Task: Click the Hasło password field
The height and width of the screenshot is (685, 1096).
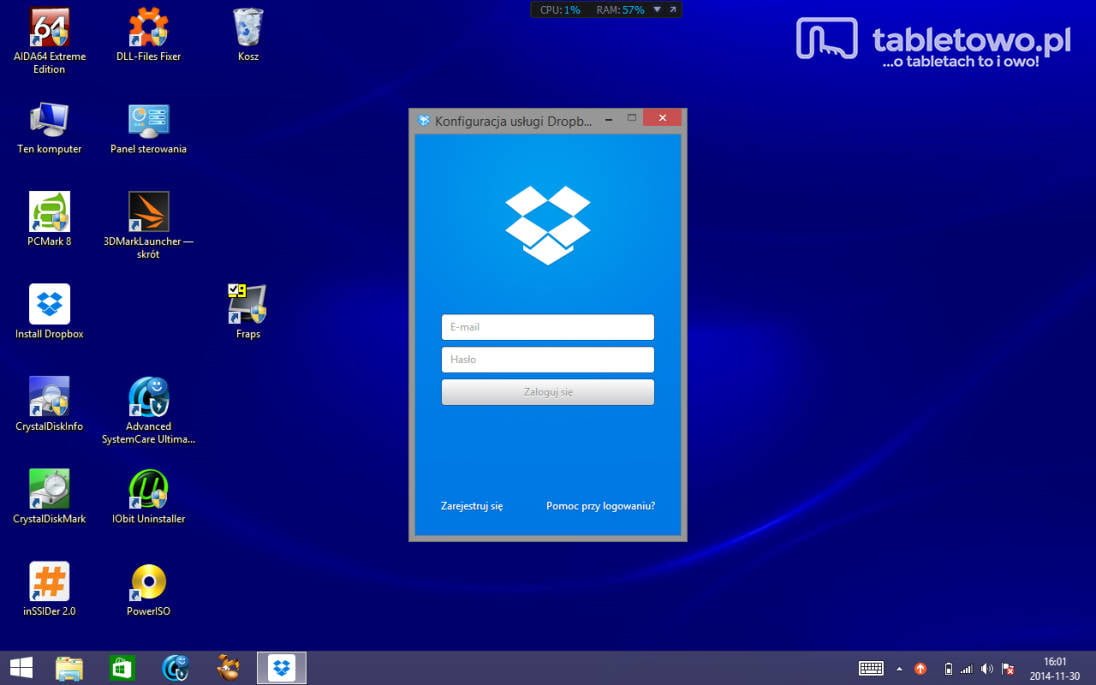Action: pyautogui.click(x=548, y=359)
